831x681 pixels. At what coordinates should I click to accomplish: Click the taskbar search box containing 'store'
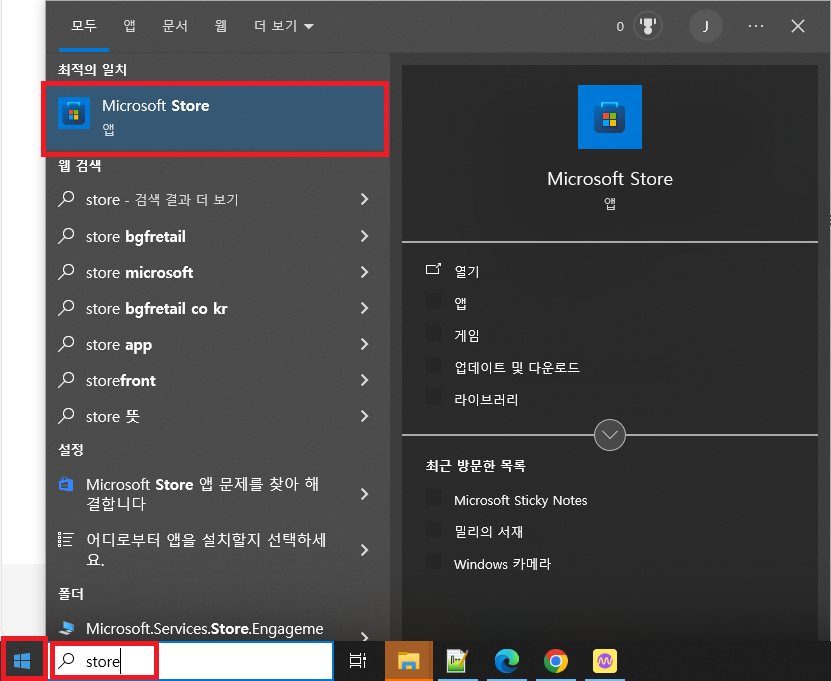point(192,661)
